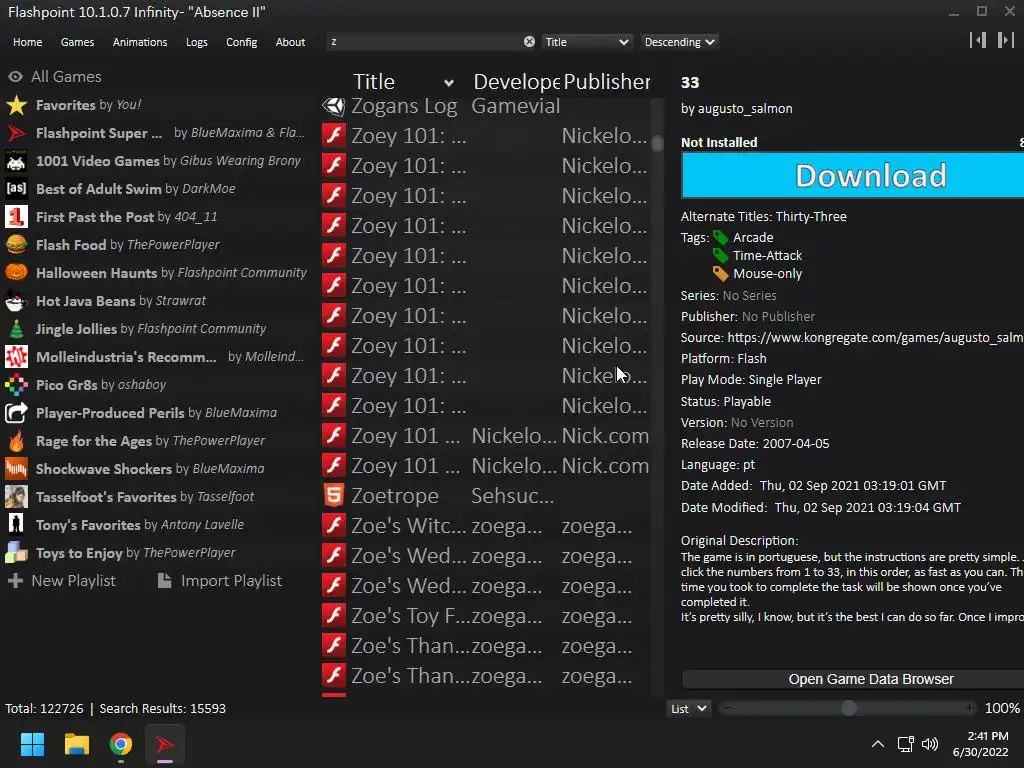
Task: Select the Flash Food burger icon
Action: (x=16, y=245)
